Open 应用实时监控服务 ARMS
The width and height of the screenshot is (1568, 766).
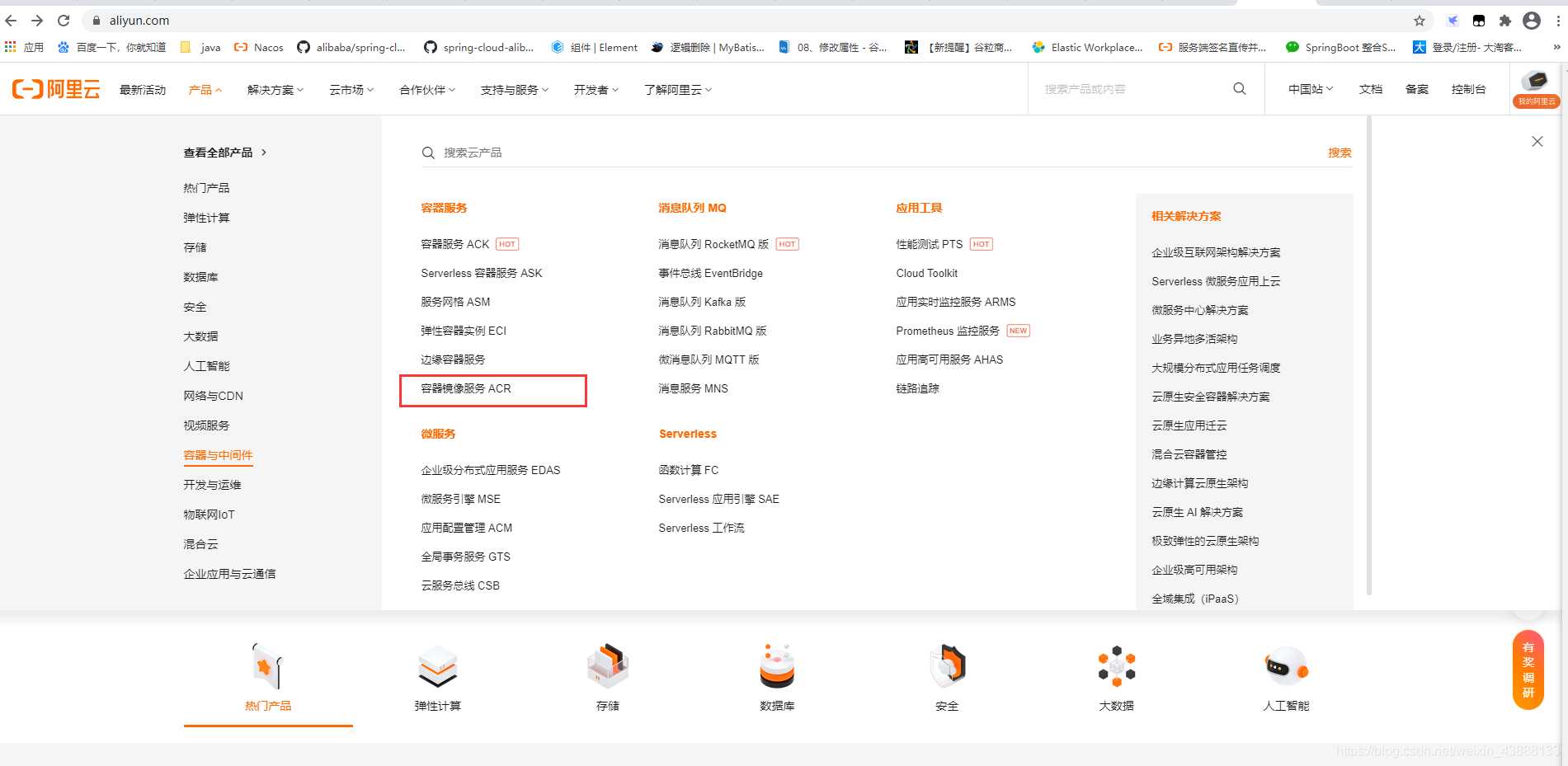pos(956,302)
